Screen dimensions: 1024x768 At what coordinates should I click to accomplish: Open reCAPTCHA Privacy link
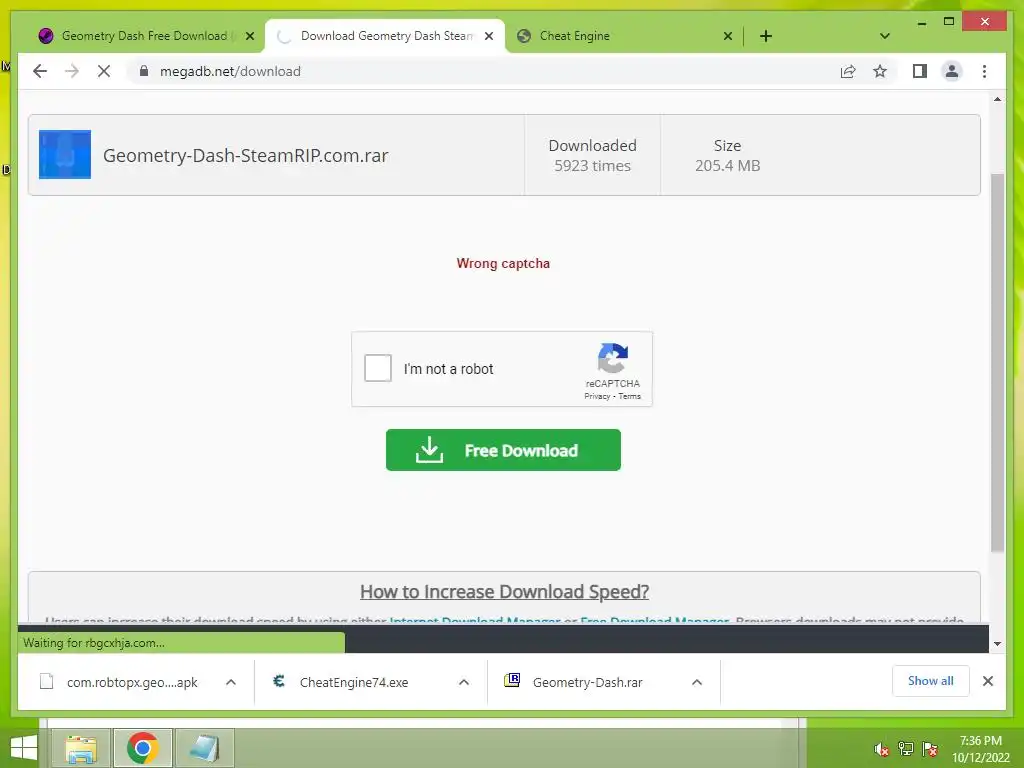[x=597, y=396]
